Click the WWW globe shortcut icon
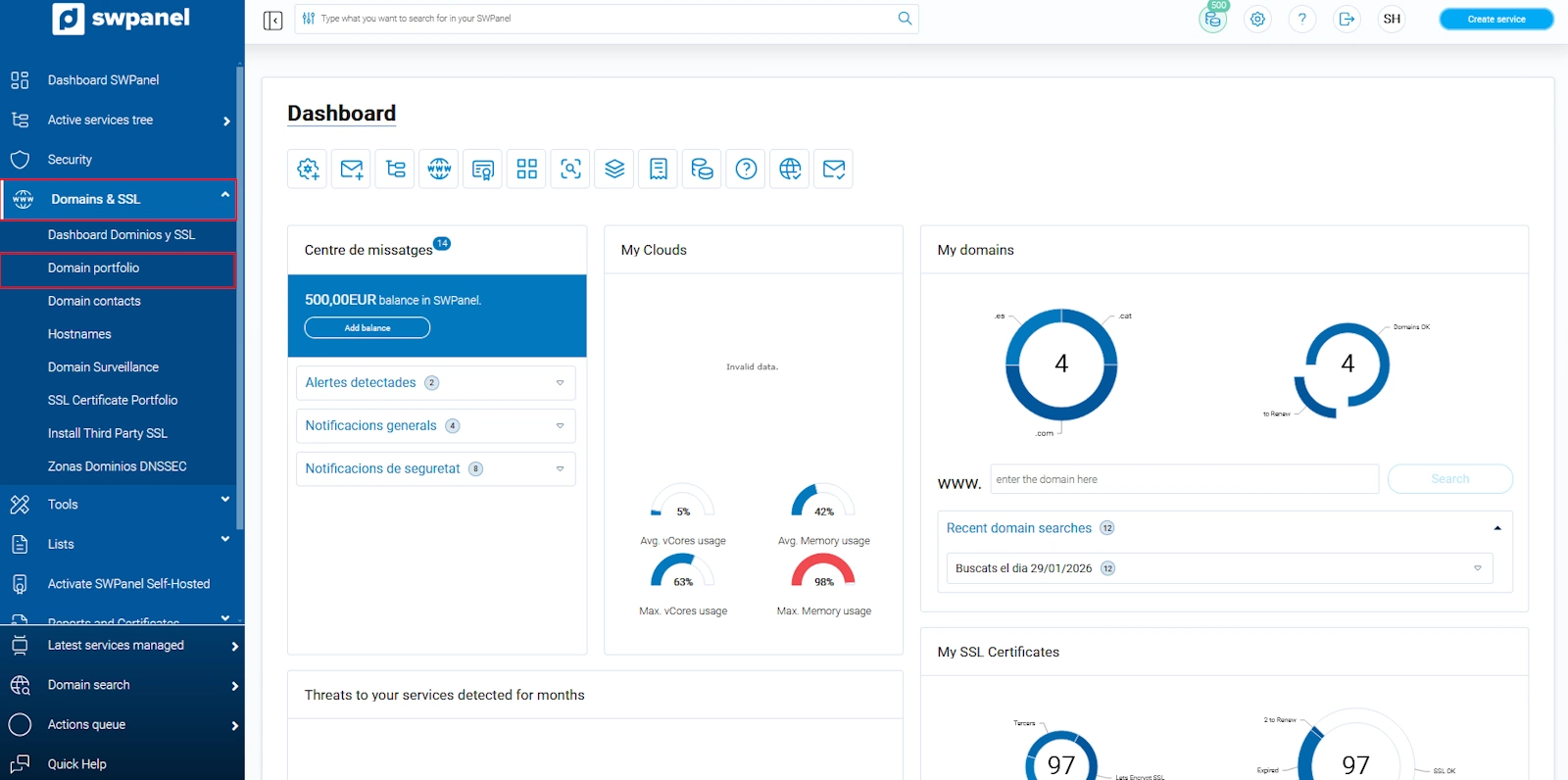The height and width of the screenshot is (780, 1568). click(x=439, y=170)
